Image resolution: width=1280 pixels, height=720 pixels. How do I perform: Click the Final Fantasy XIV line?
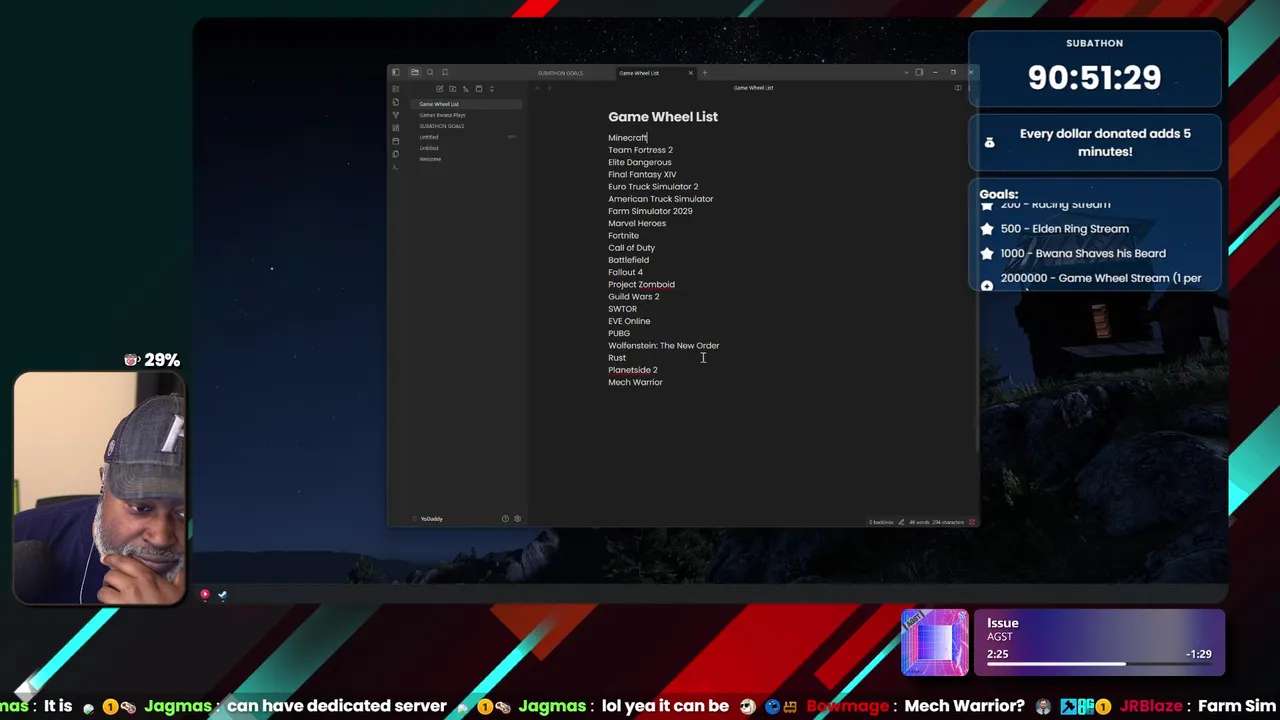point(642,174)
